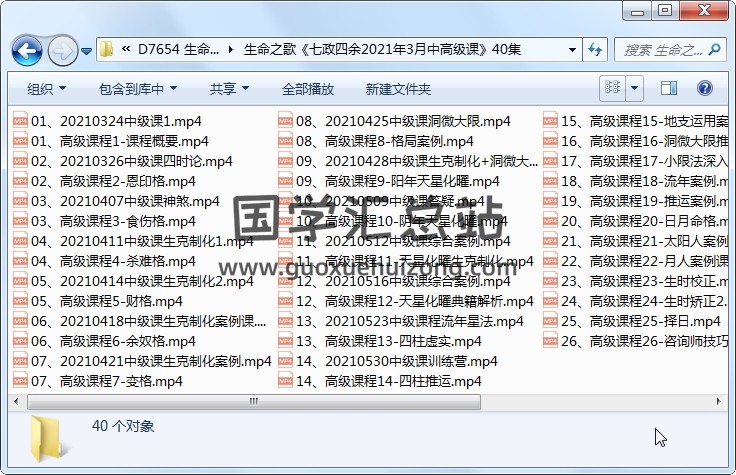Select file 07、20210421中级课生克制化案例.mp4
The width and height of the screenshot is (736, 475).
point(142,361)
